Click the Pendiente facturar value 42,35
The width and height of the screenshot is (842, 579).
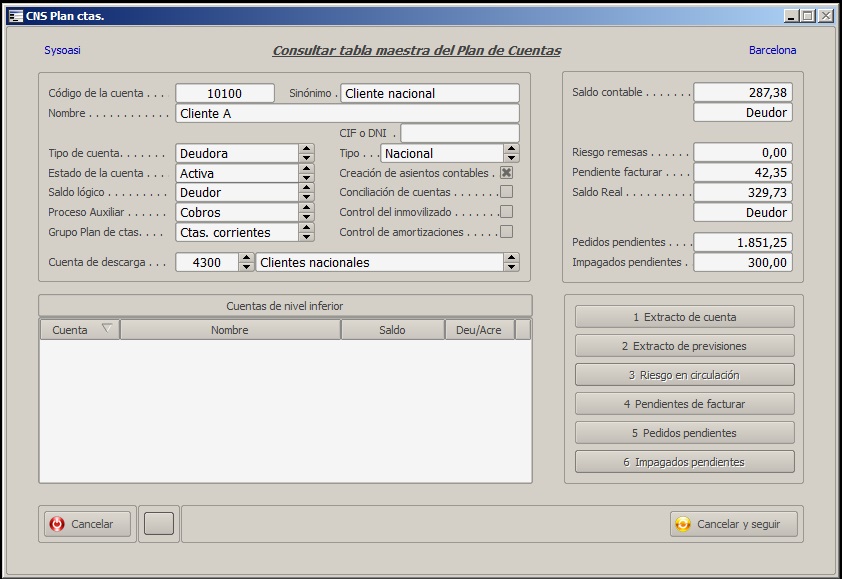click(x=743, y=172)
